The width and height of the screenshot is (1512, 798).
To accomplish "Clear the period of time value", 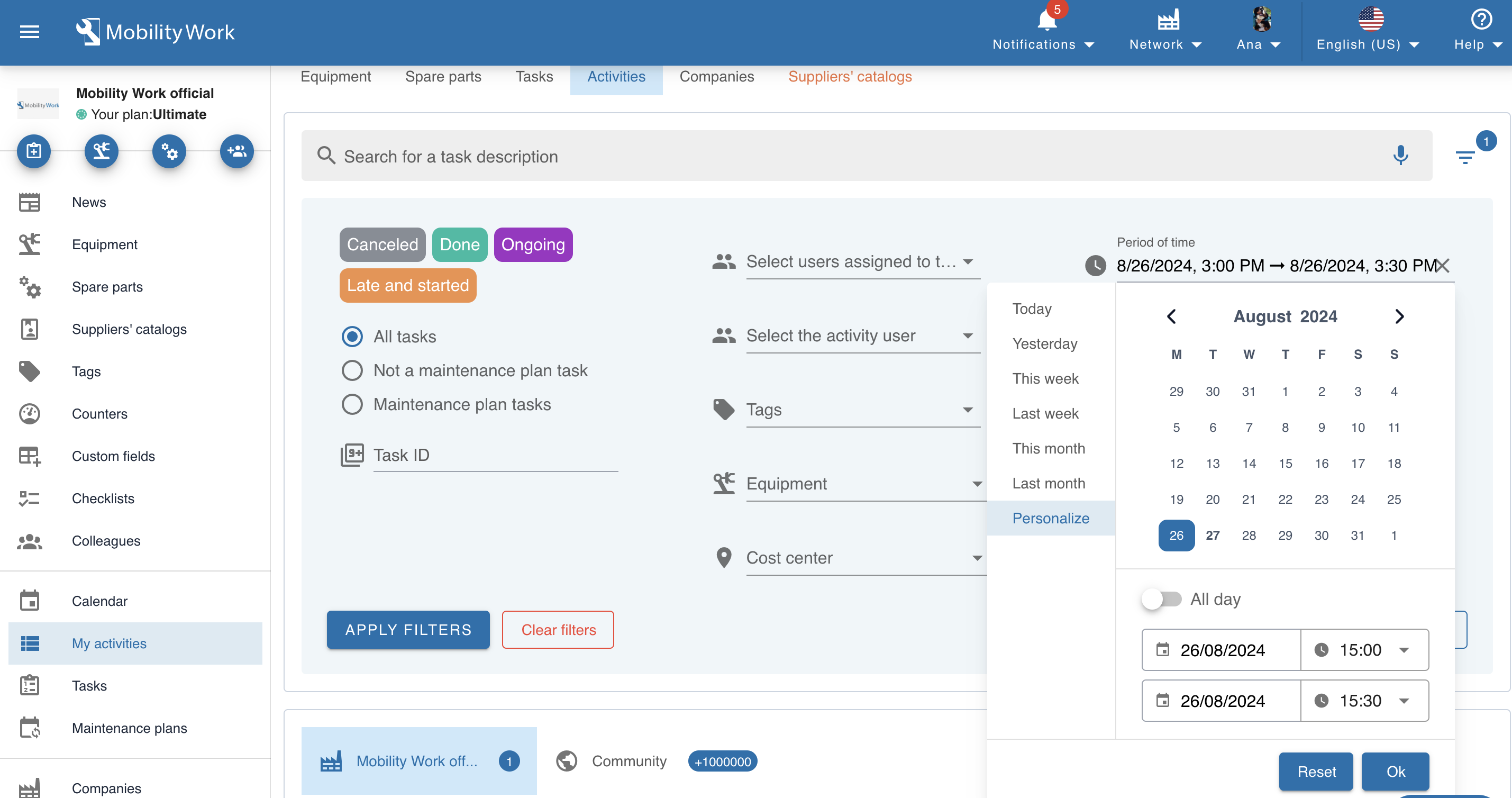I will pyautogui.click(x=1442, y=266).
